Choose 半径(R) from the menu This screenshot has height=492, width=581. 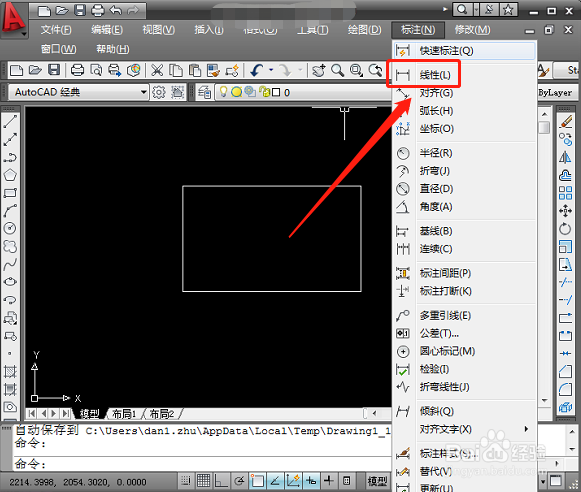tap(465, 153)
